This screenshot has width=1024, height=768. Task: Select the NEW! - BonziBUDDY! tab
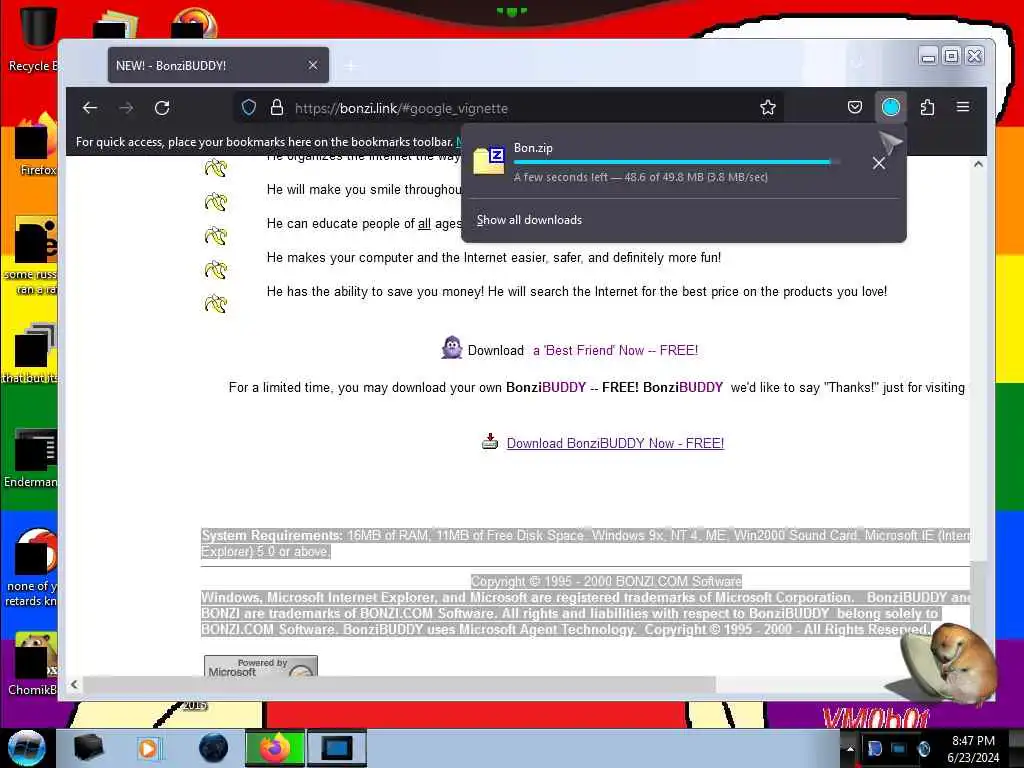[218, 65]
